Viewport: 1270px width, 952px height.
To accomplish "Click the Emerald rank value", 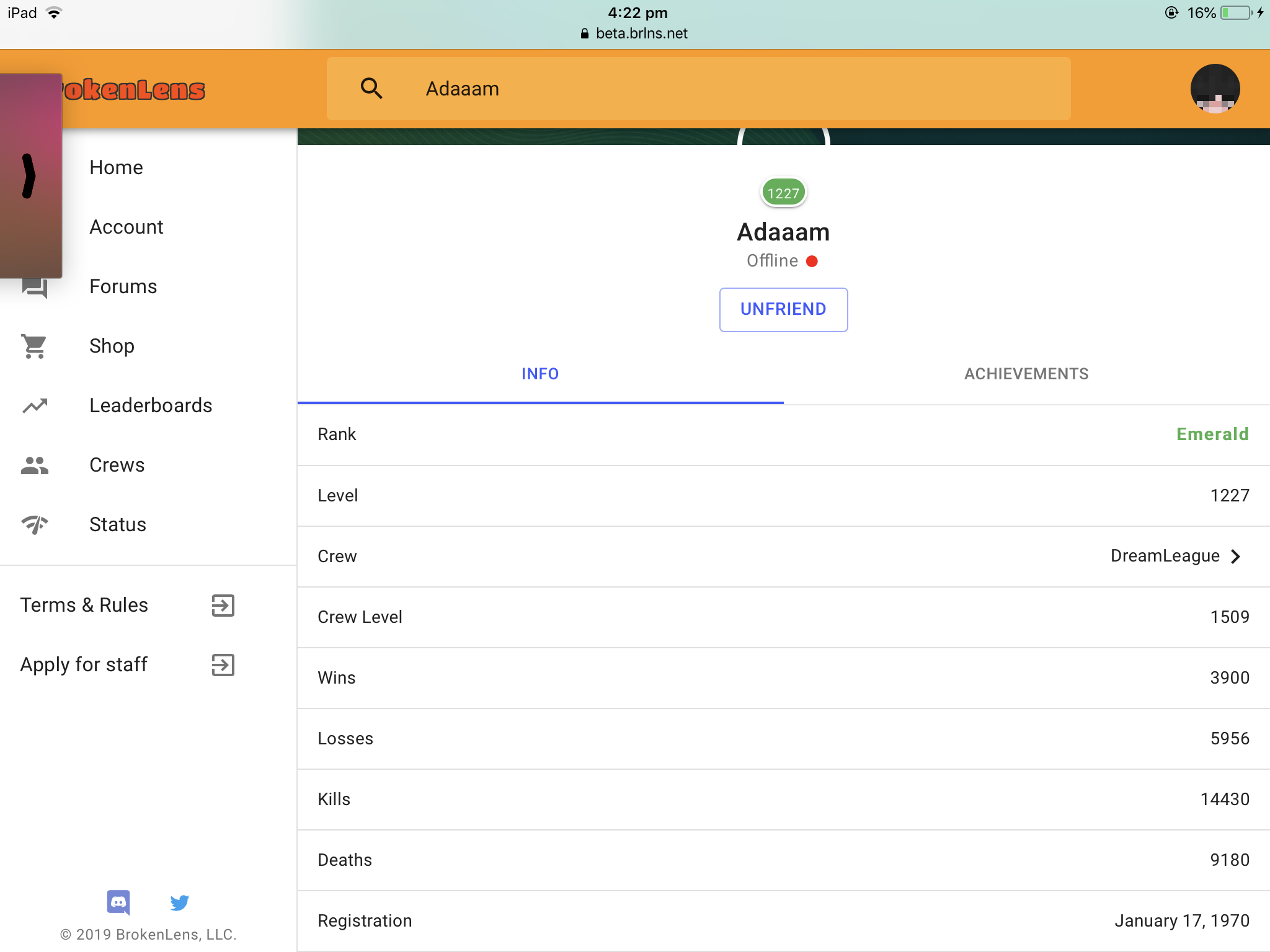I will pyautogui.click(x=1212, y=434).
